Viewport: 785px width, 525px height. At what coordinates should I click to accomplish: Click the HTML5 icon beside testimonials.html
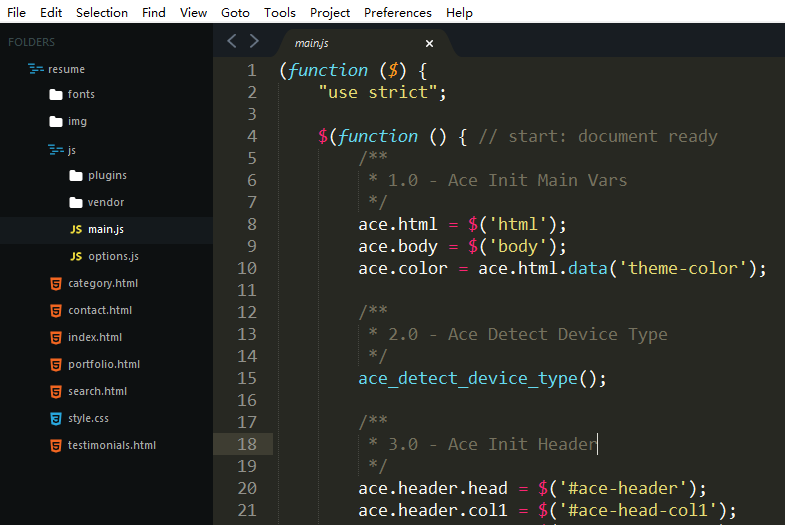pos(56,446)
